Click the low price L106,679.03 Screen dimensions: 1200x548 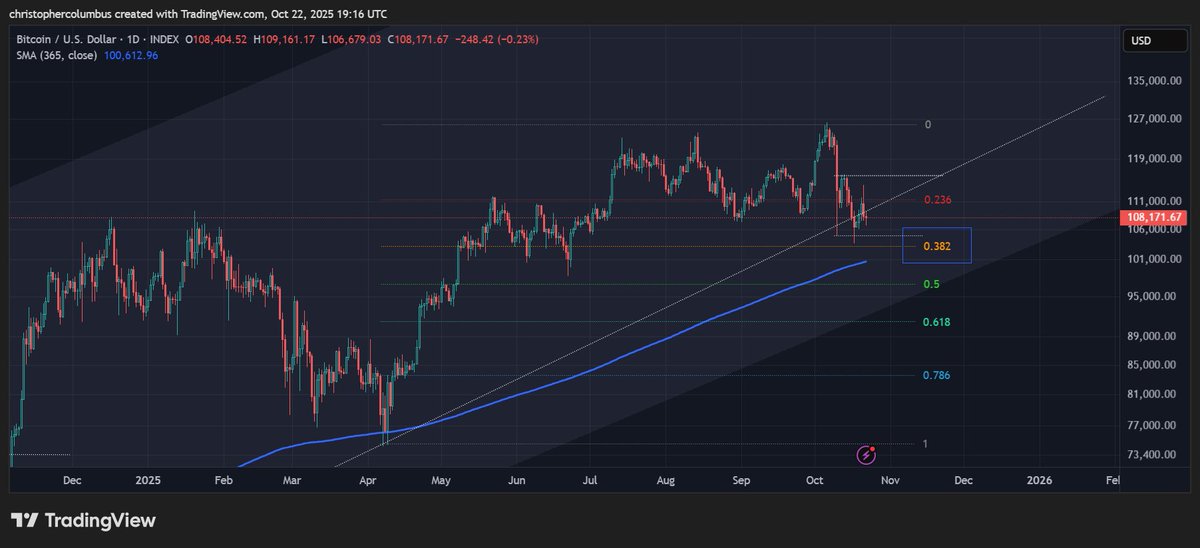coord(349,40)
